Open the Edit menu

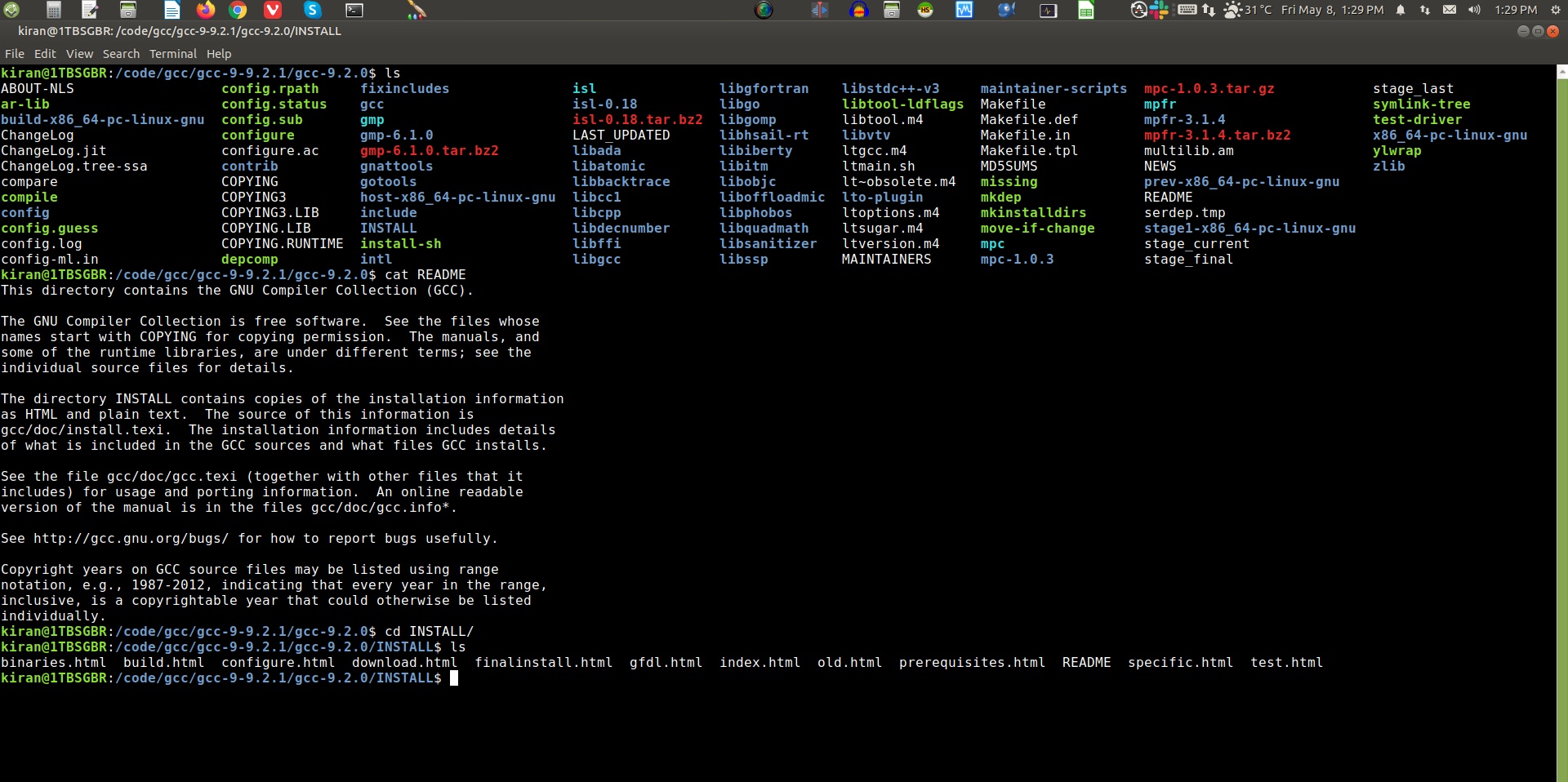click(45, 54)
